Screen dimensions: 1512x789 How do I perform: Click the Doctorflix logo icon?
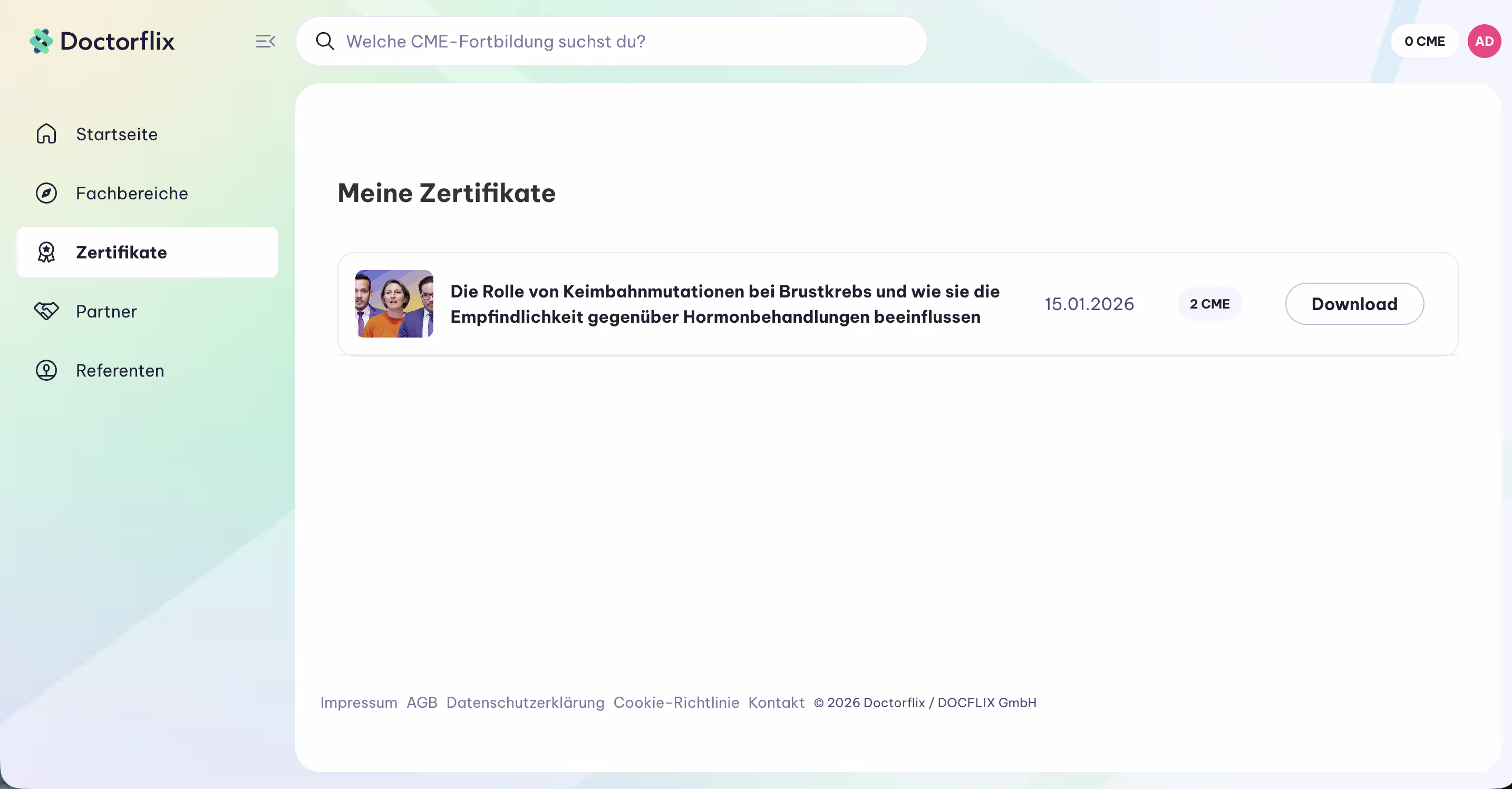click(x=40, y=41)
